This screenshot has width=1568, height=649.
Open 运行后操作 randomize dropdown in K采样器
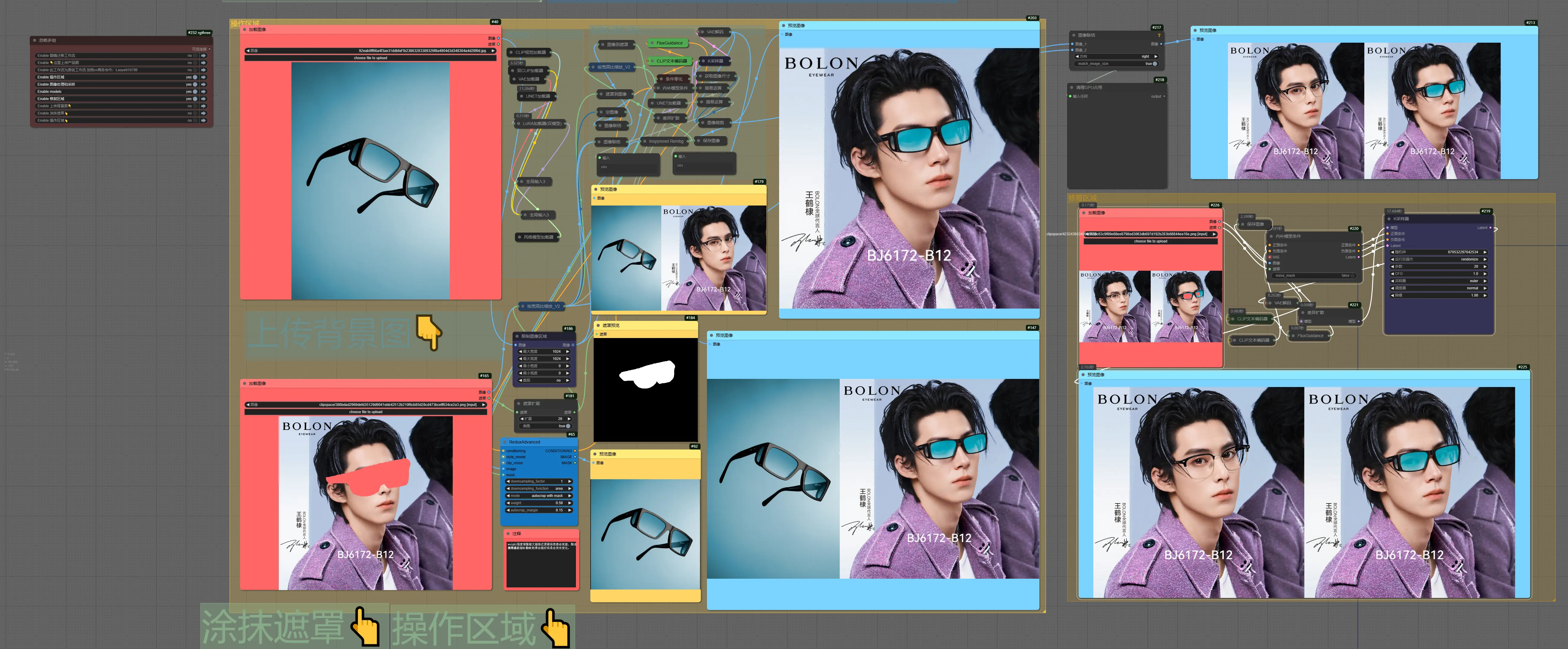coord(1438,259)
